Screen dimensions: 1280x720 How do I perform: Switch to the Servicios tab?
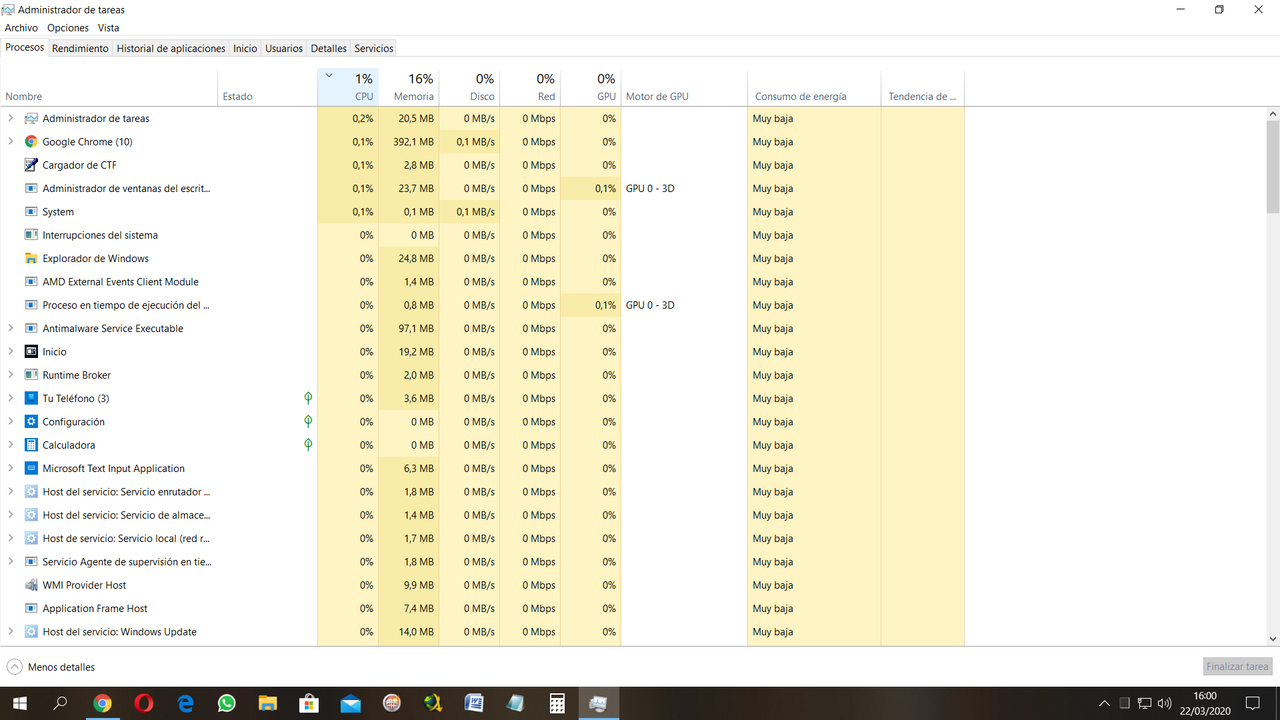pyautogui.click(x=374, y=48)
